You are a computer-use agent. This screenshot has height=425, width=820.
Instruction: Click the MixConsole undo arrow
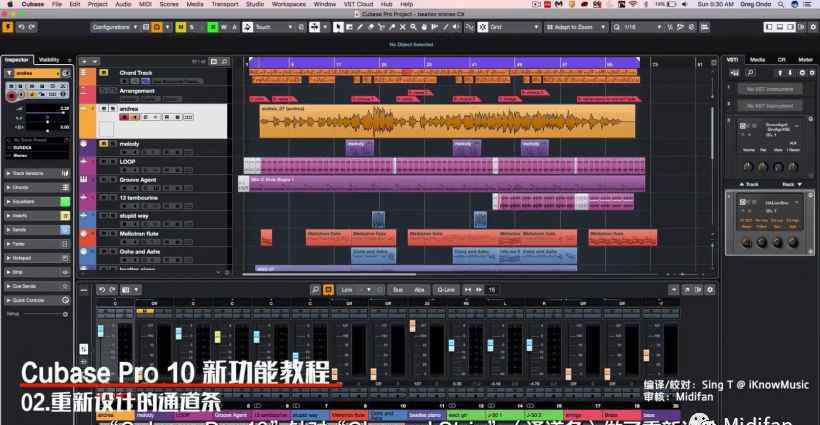pos(102,290)
